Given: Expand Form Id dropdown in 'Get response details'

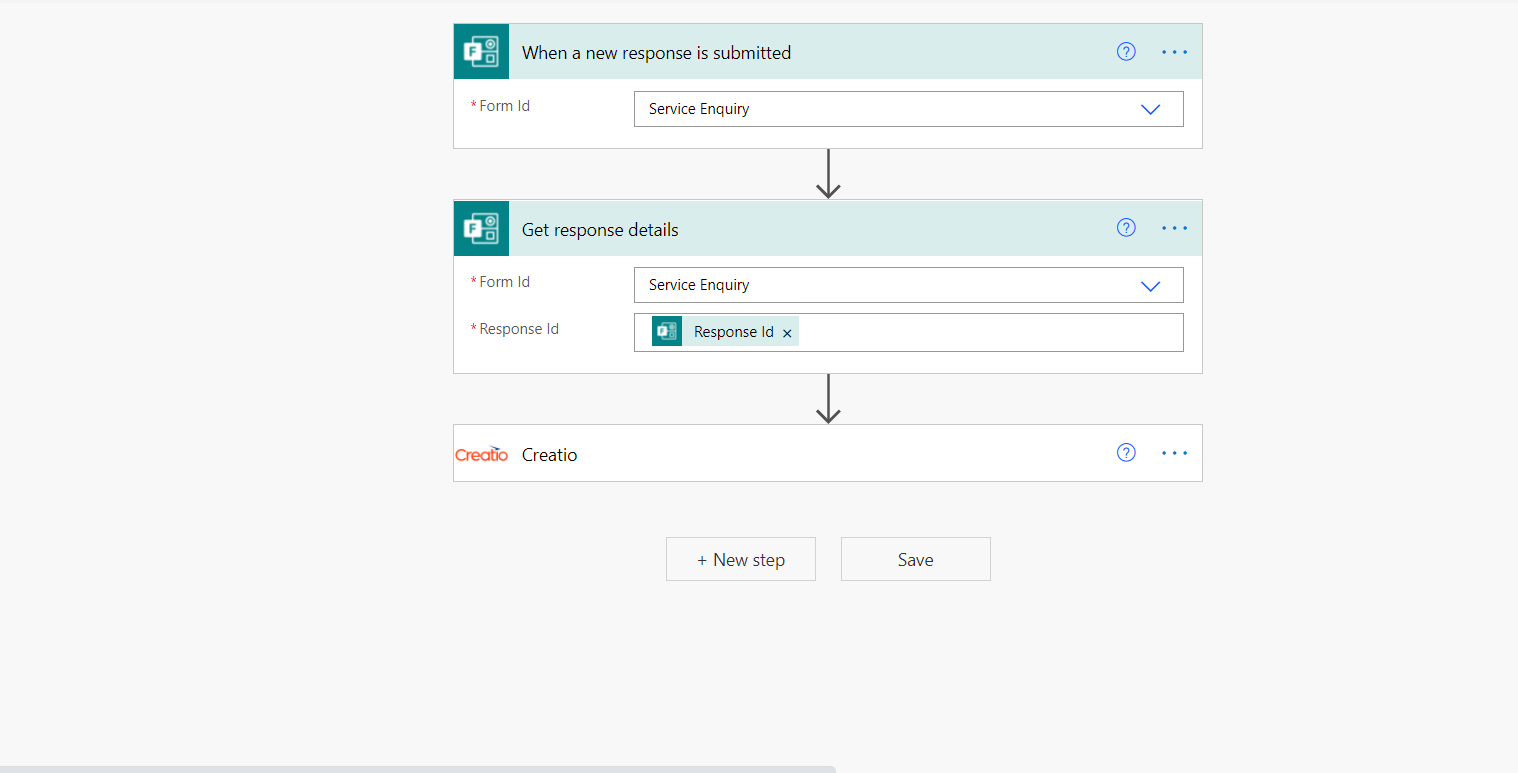Looking at the screenshot, I should tap(1150, 285).
